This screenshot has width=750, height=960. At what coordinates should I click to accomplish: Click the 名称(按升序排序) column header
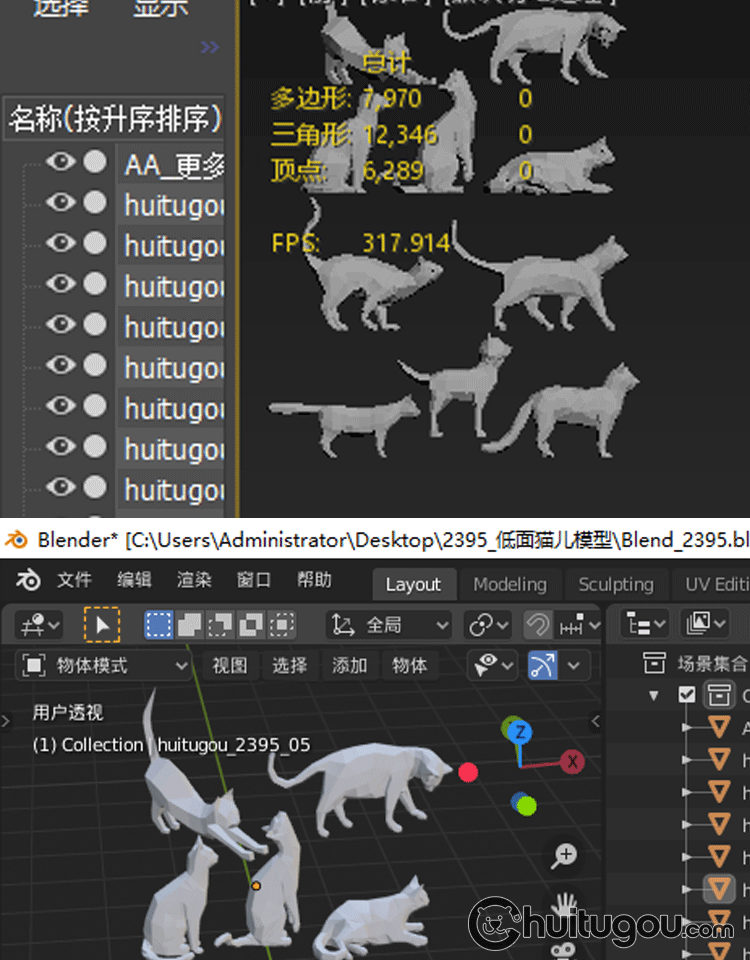coord(114,118)
